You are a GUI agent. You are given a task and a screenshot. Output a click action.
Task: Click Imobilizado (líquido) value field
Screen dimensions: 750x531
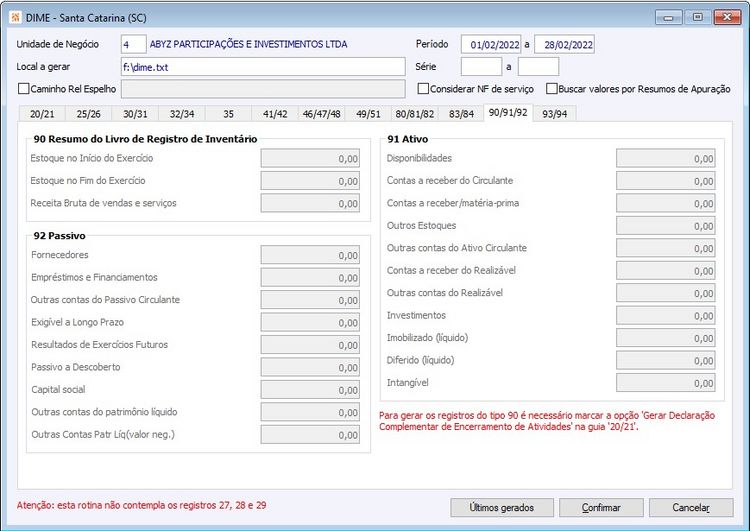[666, 338]
